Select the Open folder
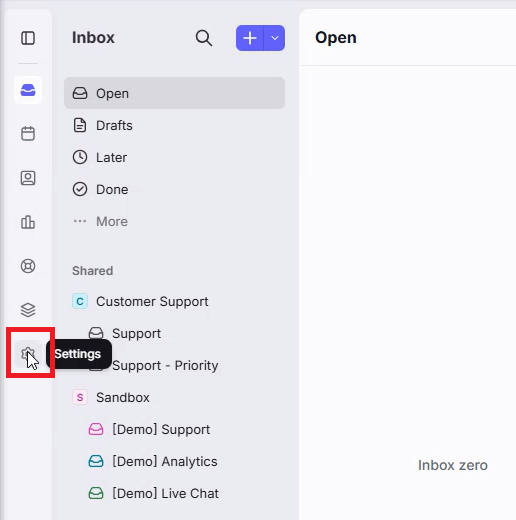516x520 pixels. coord(174,93)
